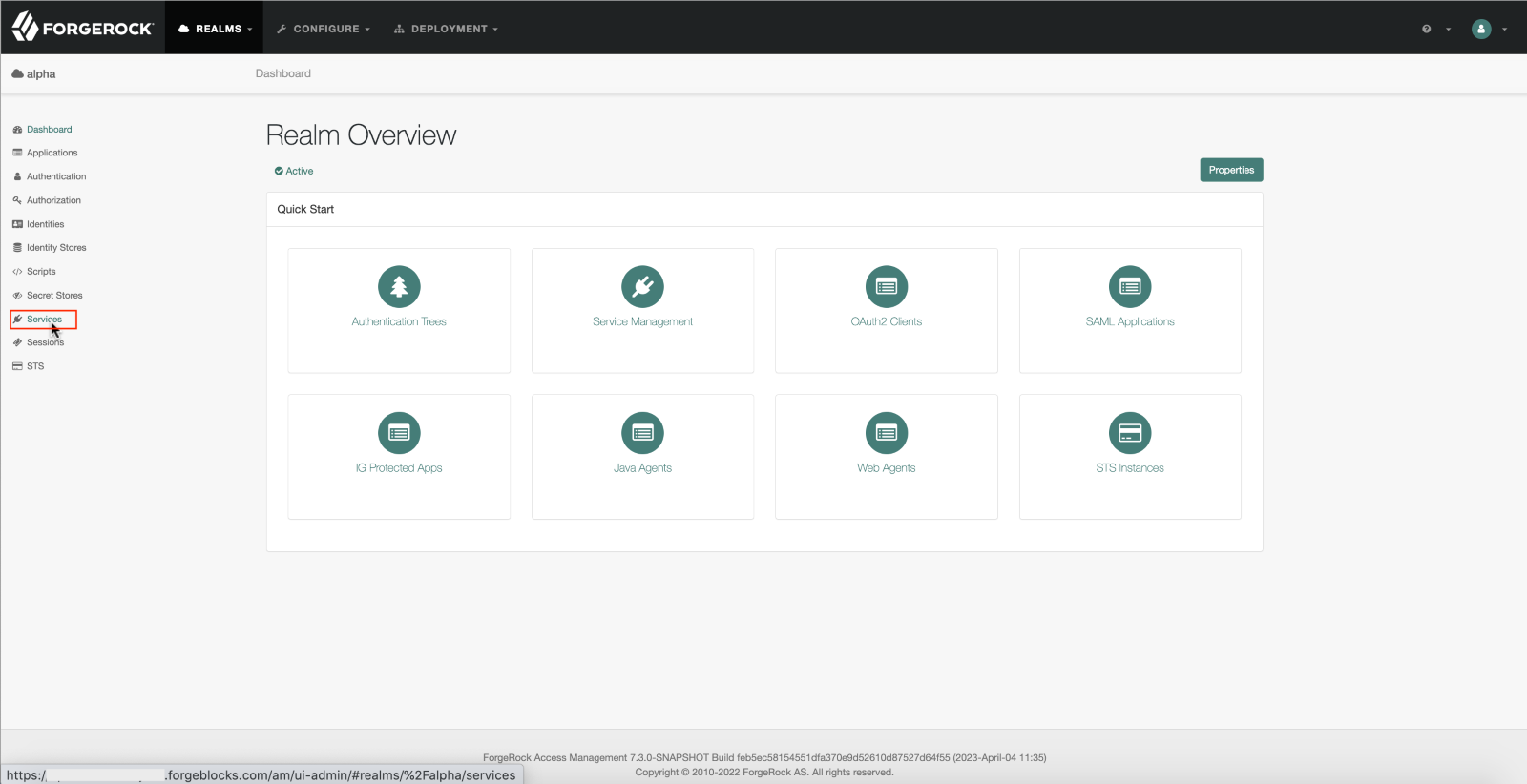This screenshot has height=784, width=1527.
Task: Click the ForgeRock logo
Action: (x=82, y=28)
